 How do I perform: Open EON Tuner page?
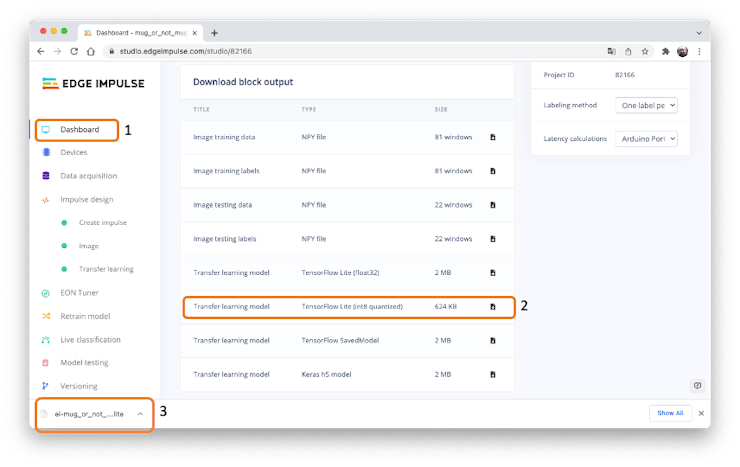(x=79, y=293)
